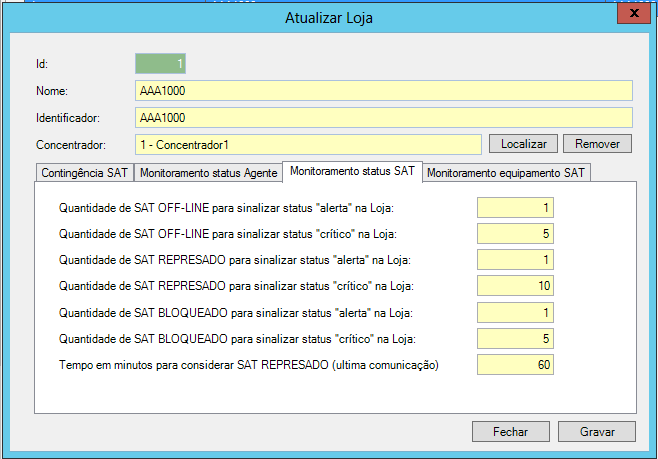Focus the SAT REPRESADO "alerta" quantity field
This screenshot has width=658, height=459.
click(515, 260)
